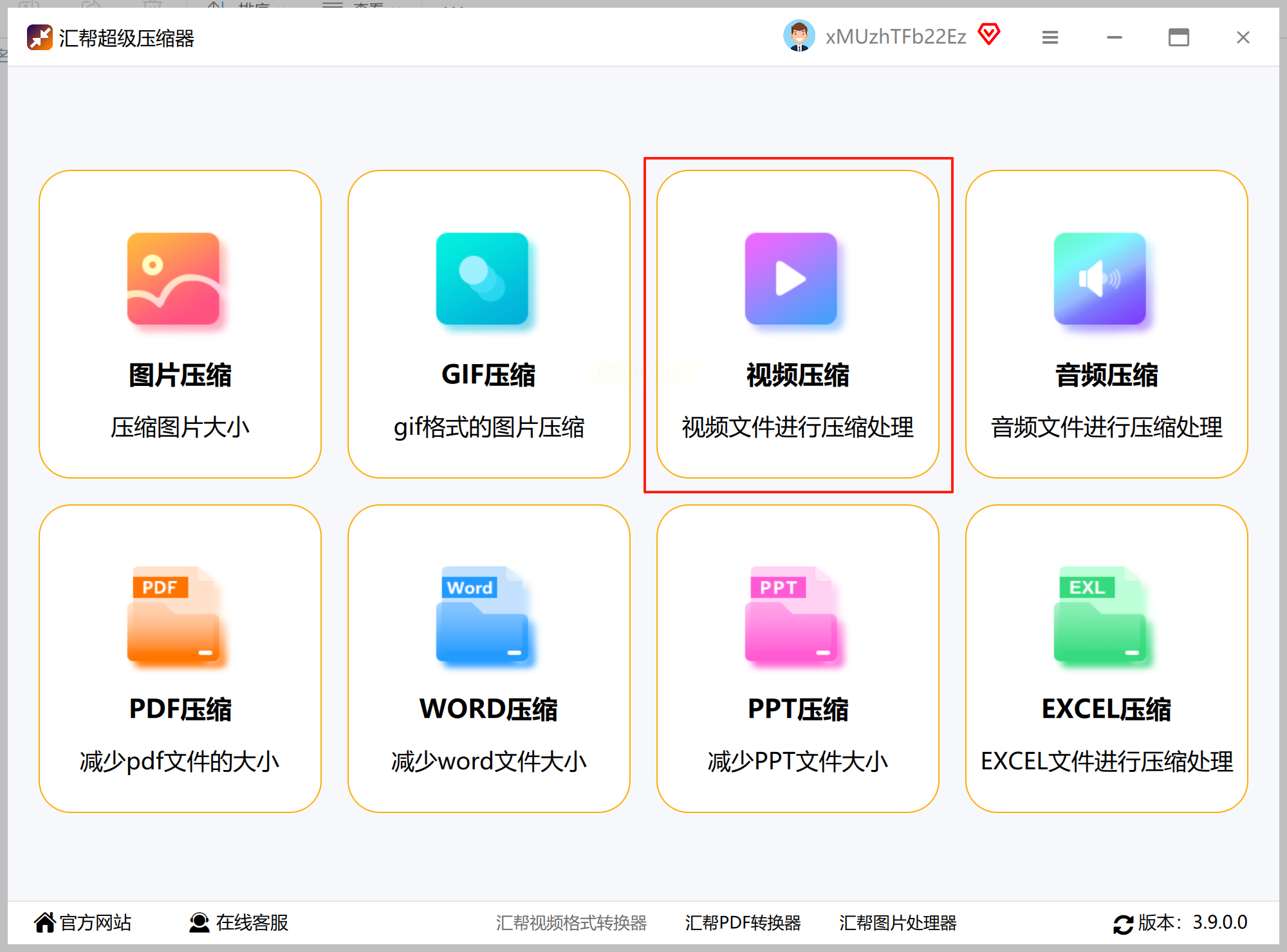The image size is (1287, 952).
Task: Choose the orange PDF folder icon
Action: coord(173,616)
